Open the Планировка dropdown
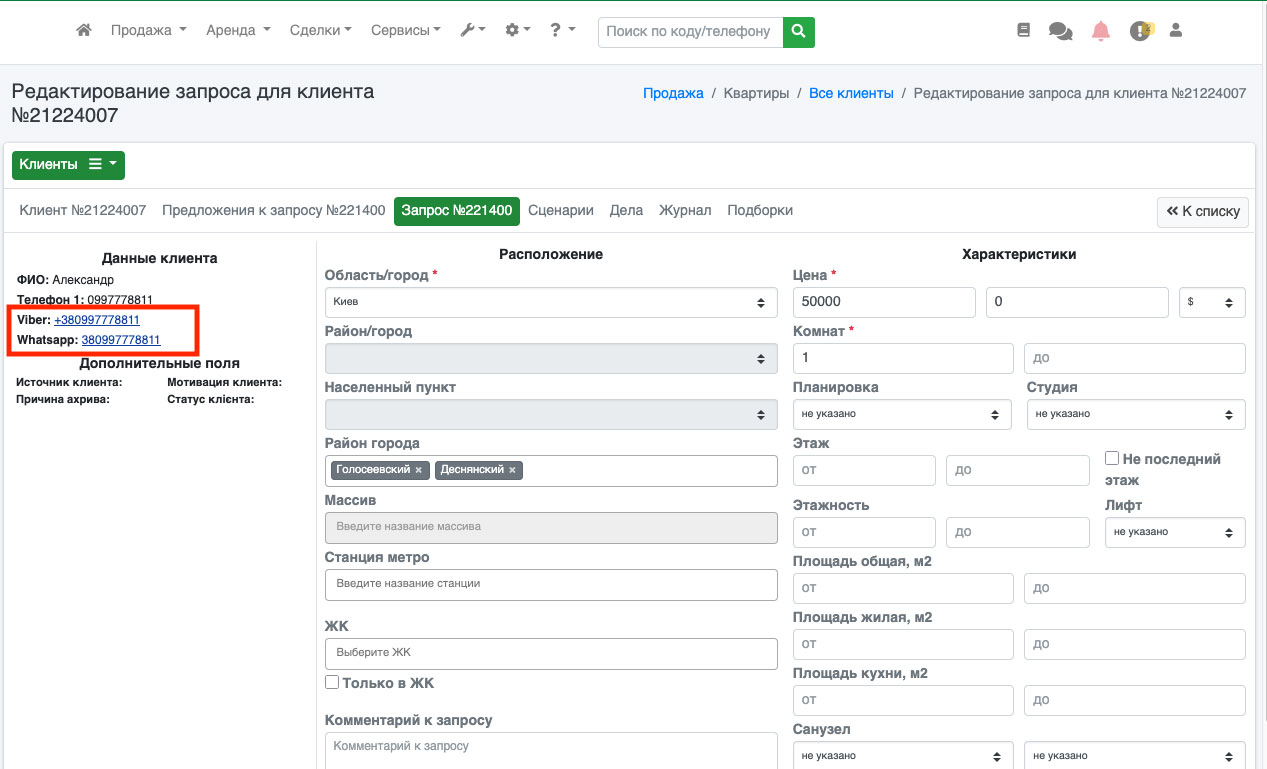Image resolution: width=1267 pixels, height=769 pixels. (903, 414)
